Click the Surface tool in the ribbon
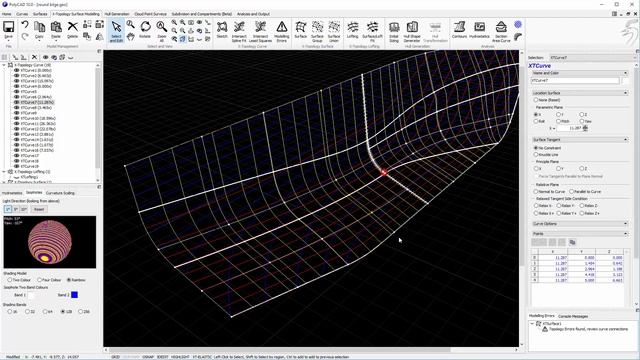Screen dimensions: 640x360 click(300, 27)
